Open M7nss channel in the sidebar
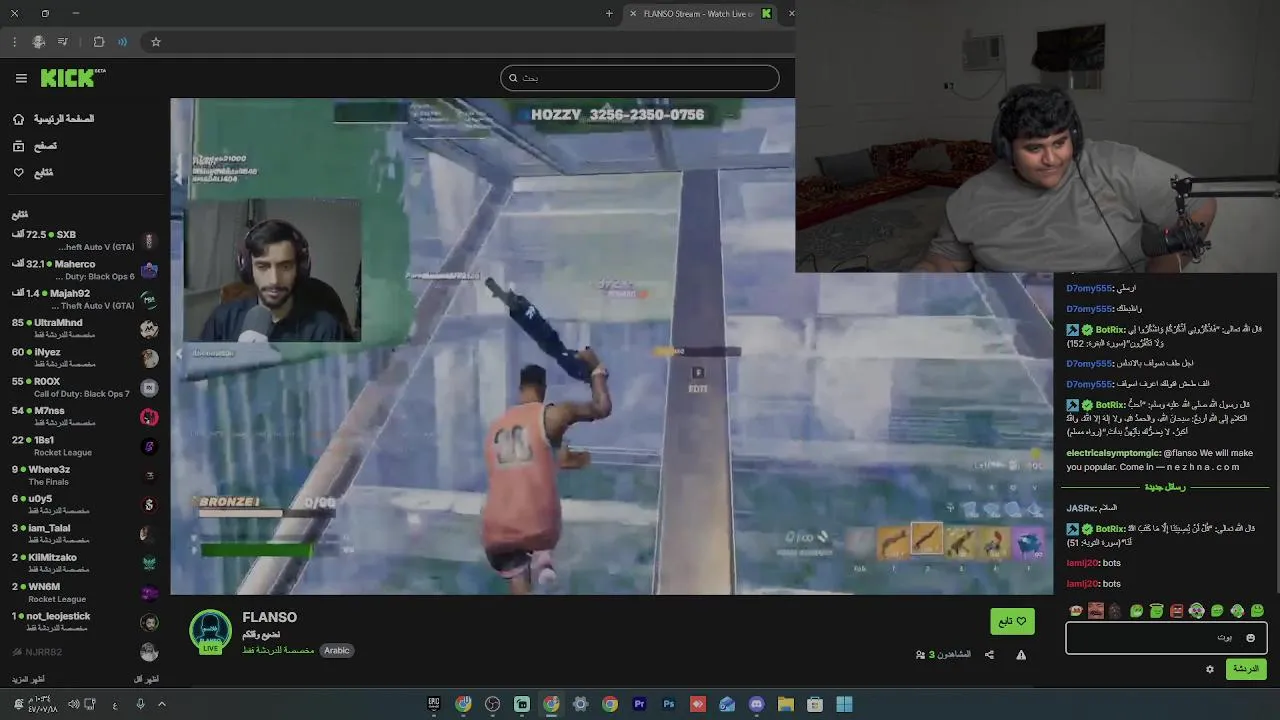This screenshot has height=720, width=1280. point(83,416)
